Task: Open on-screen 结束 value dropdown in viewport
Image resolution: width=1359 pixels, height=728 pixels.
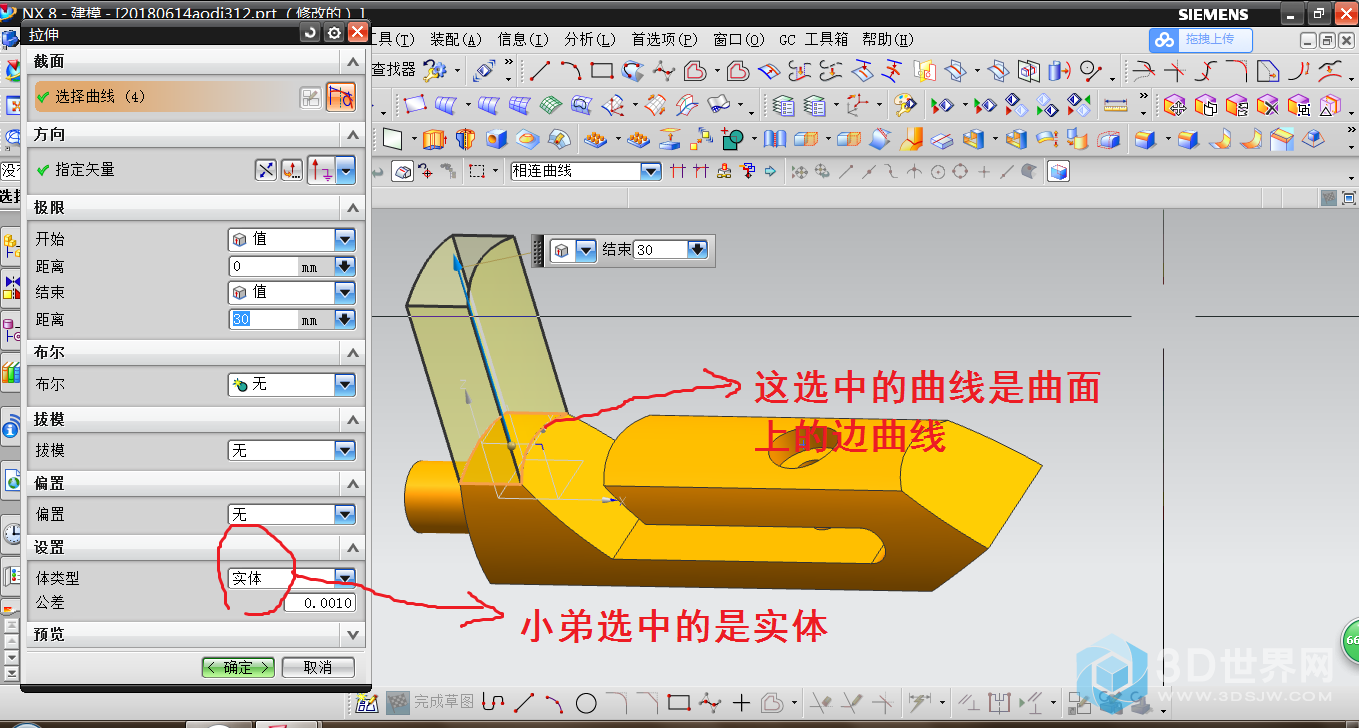Action: pos(697,250)
